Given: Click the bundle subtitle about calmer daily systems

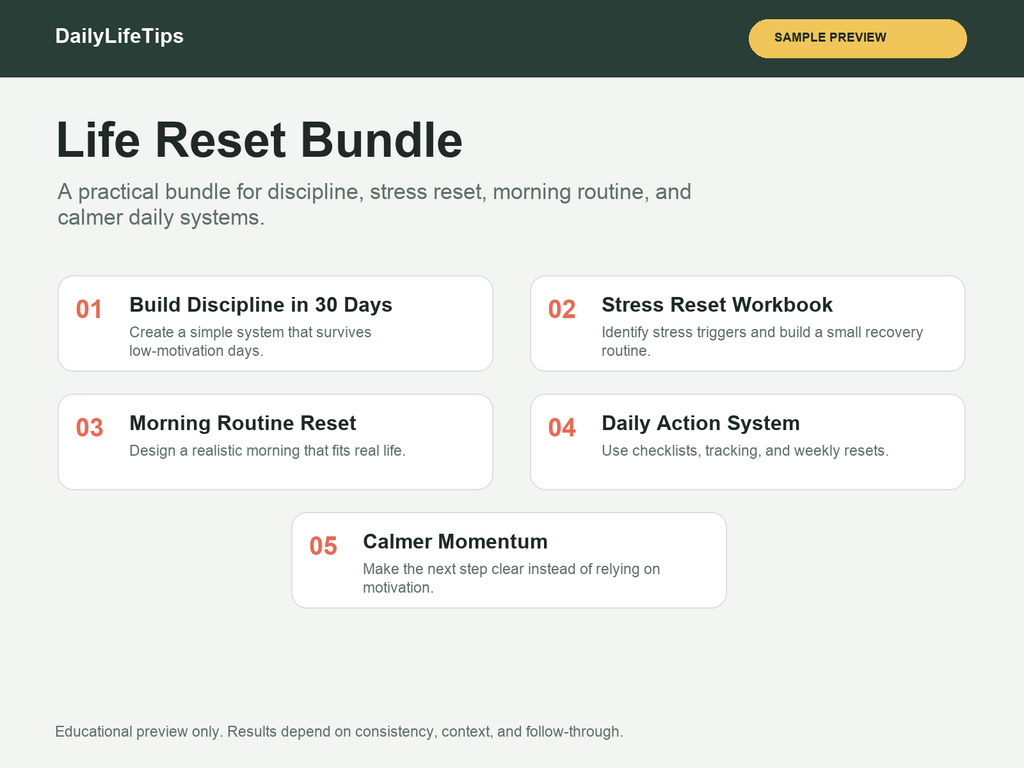Looking at the screenshot, I should click(x=374, y=204).
